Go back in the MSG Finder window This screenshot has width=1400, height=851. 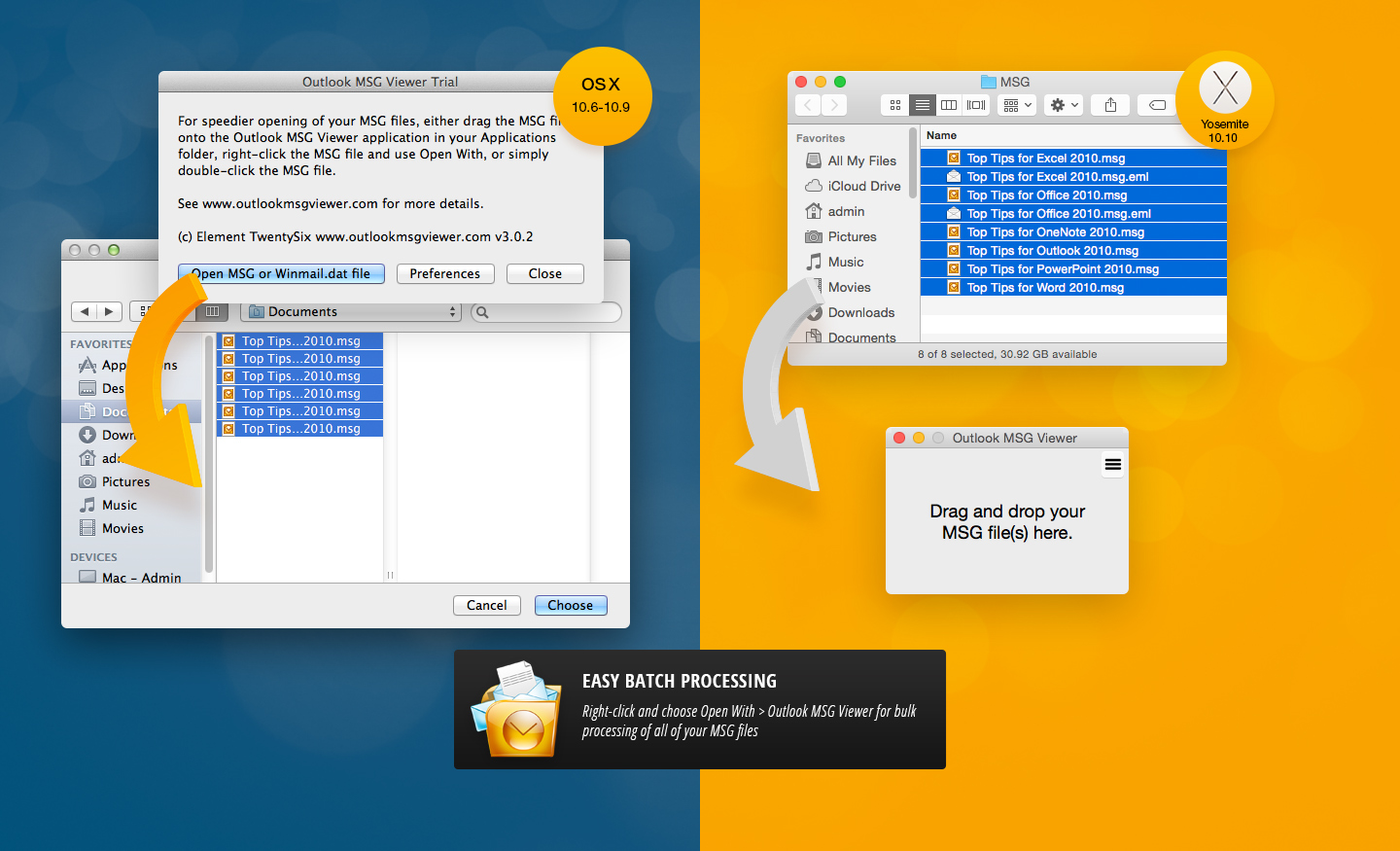coord(808,105)
